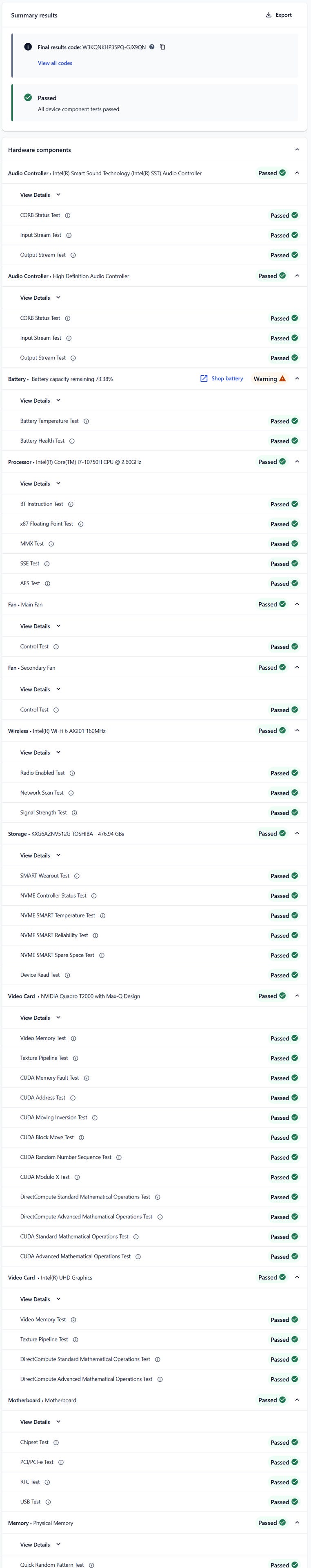
Task: Click help icon beside results code
Action: [152, 47]
